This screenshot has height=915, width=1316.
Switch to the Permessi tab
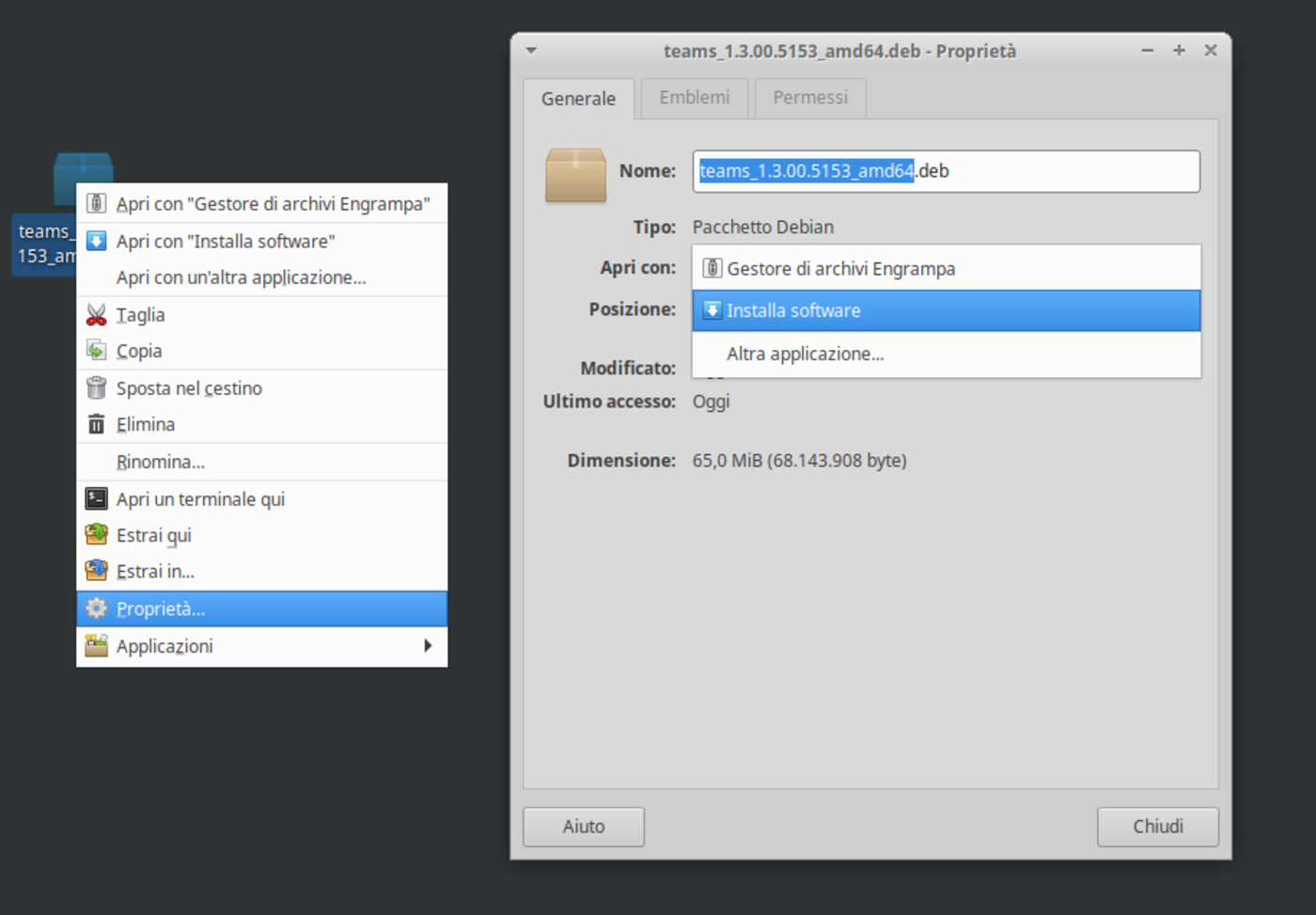pyautogui.click(x=809, y=98)
